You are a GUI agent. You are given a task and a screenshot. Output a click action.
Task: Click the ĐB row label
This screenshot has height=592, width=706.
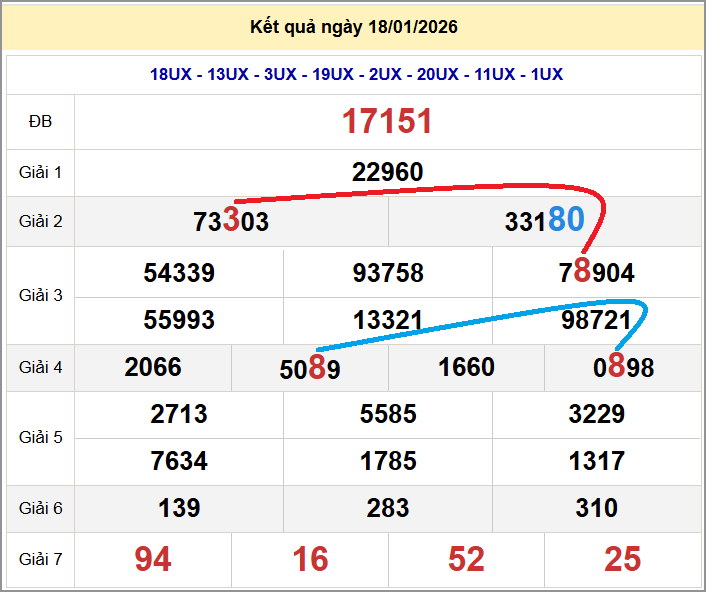(40, 121)
